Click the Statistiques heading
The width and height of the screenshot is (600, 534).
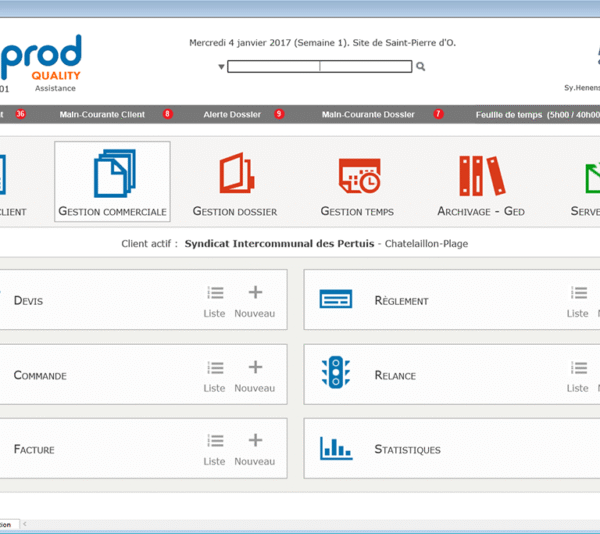408,449
